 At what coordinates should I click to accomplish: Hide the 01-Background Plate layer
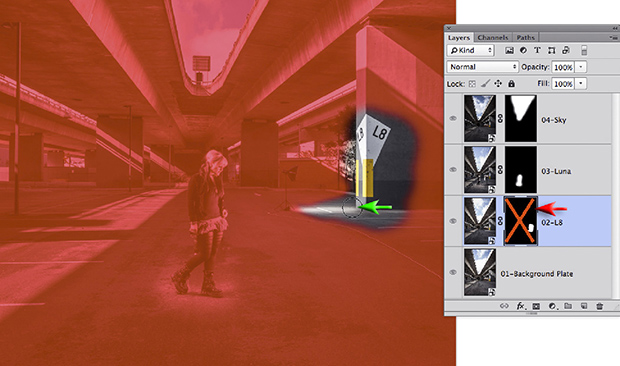tap(453, 272)
